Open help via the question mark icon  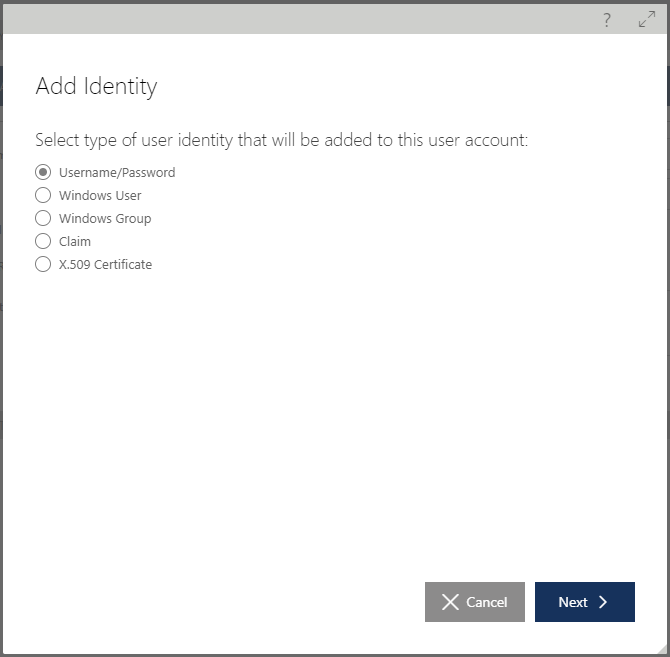click(x=607, y=20)
